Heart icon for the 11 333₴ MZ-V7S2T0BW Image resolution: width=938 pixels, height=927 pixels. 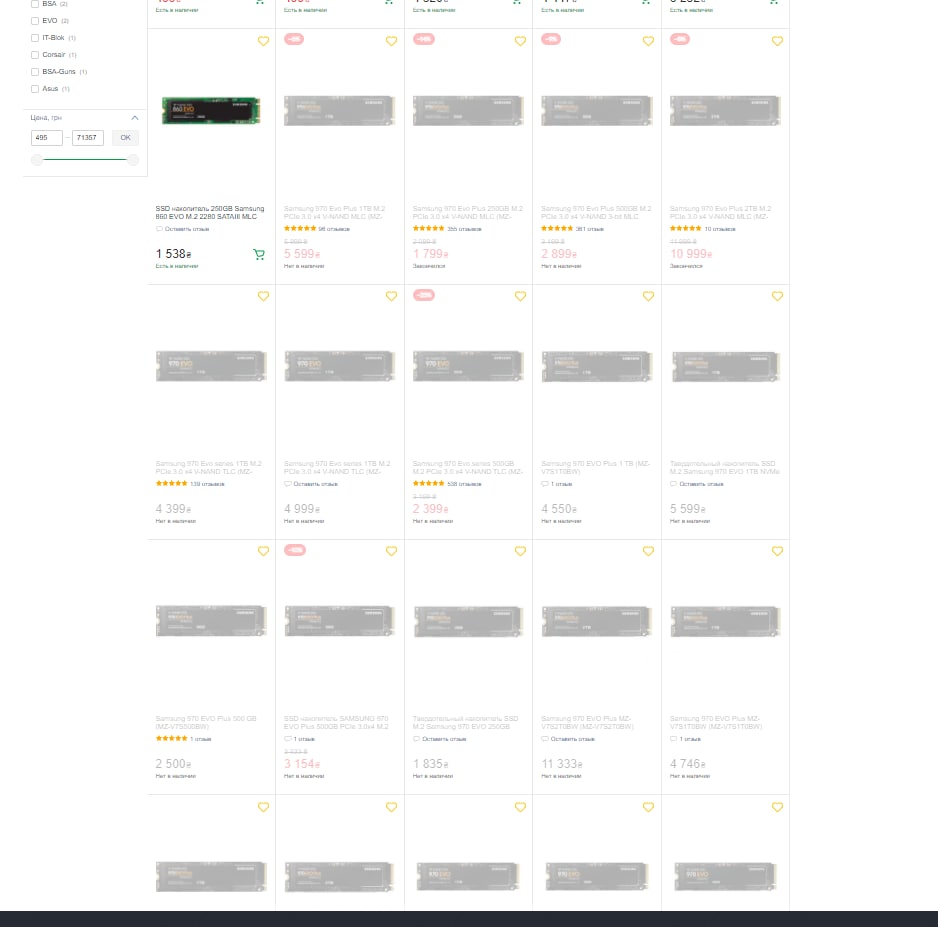point(648,551)
